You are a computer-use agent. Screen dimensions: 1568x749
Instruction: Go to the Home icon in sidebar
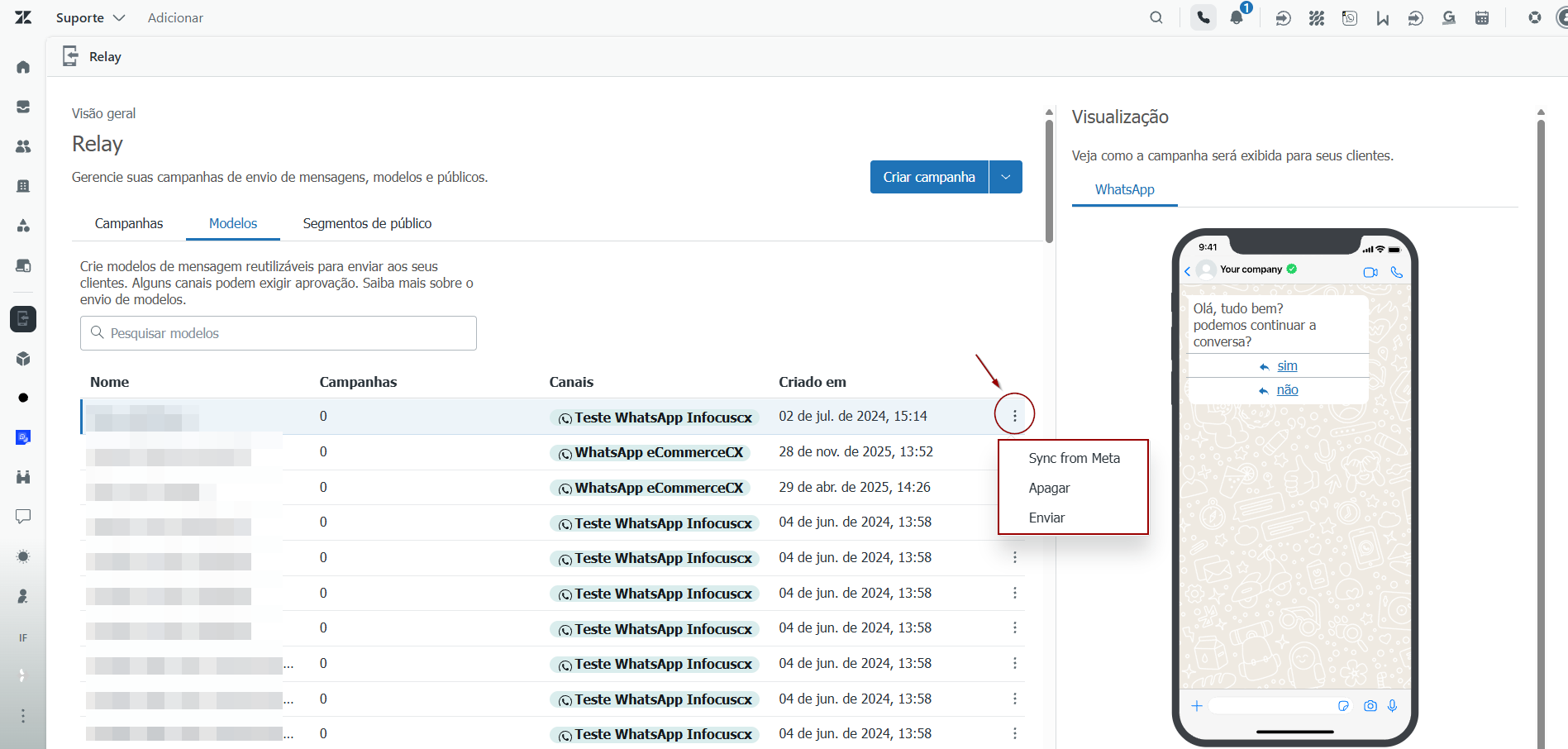[x=23, y=67]
